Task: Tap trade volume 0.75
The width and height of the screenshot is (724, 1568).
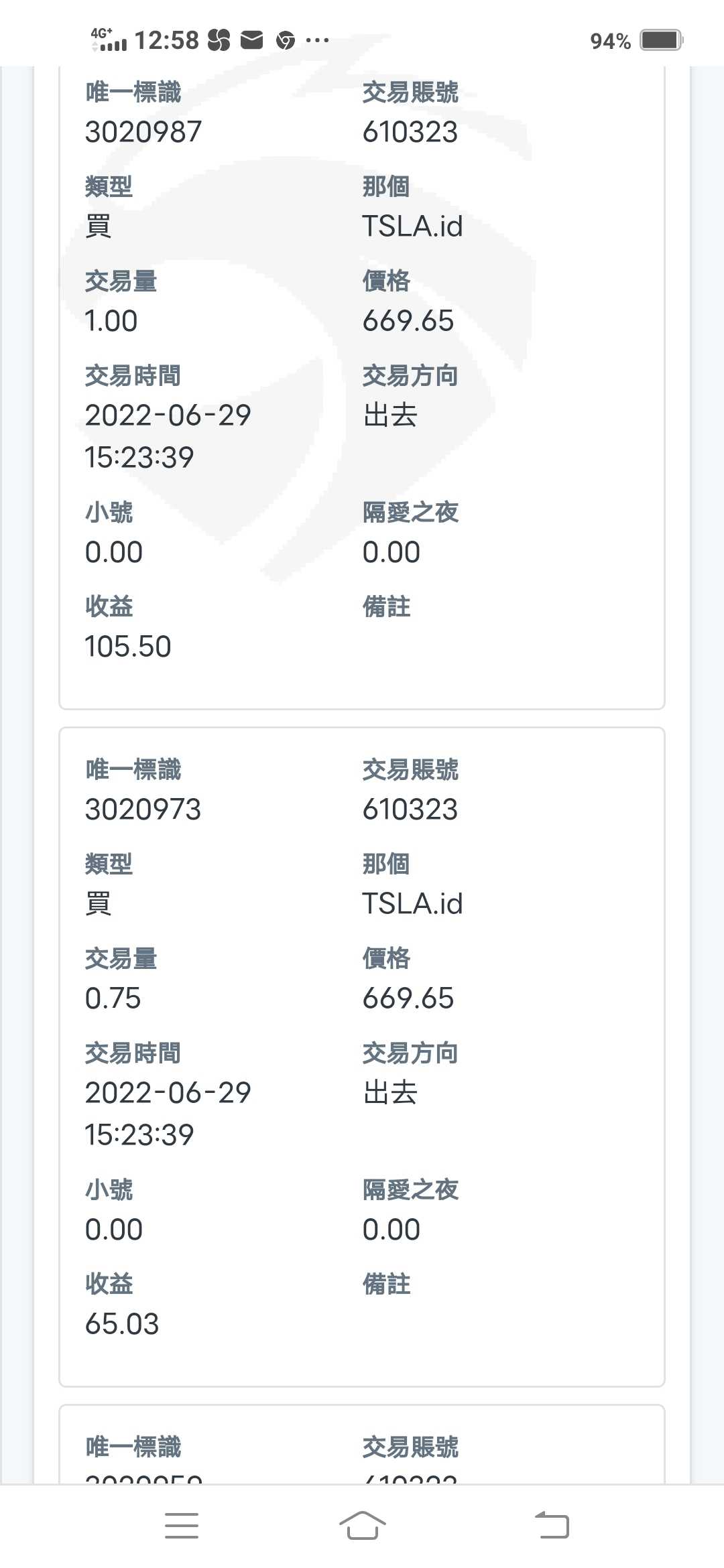Action: (x=113, y=998)
